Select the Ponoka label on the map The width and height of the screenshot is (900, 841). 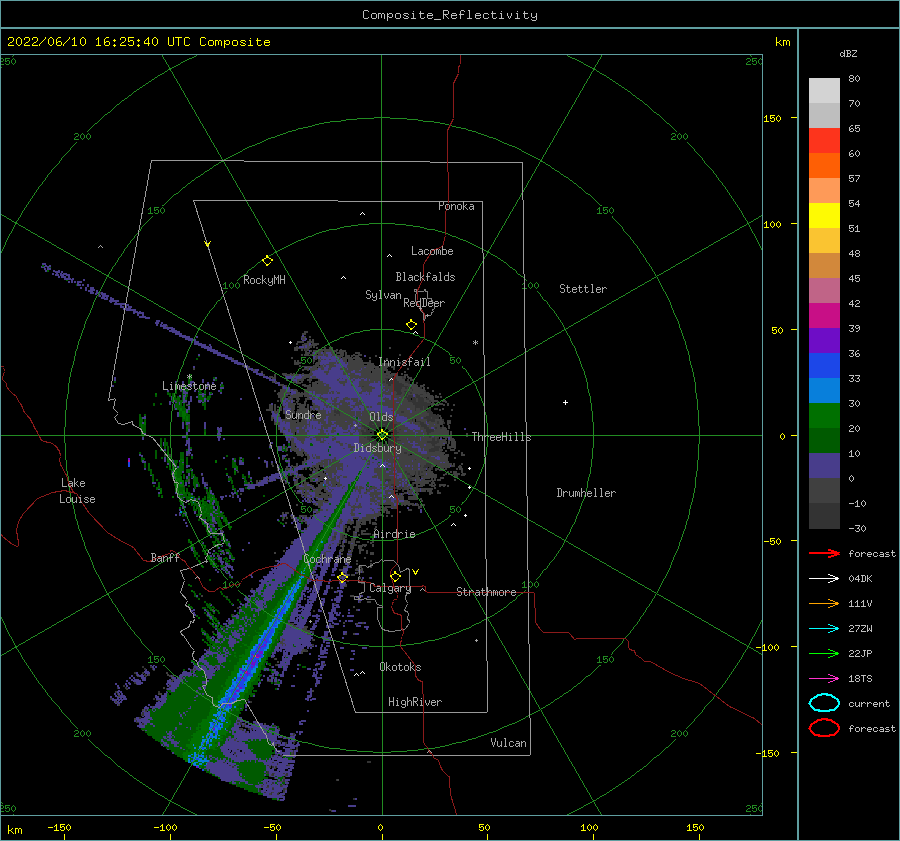click(456, 206)
